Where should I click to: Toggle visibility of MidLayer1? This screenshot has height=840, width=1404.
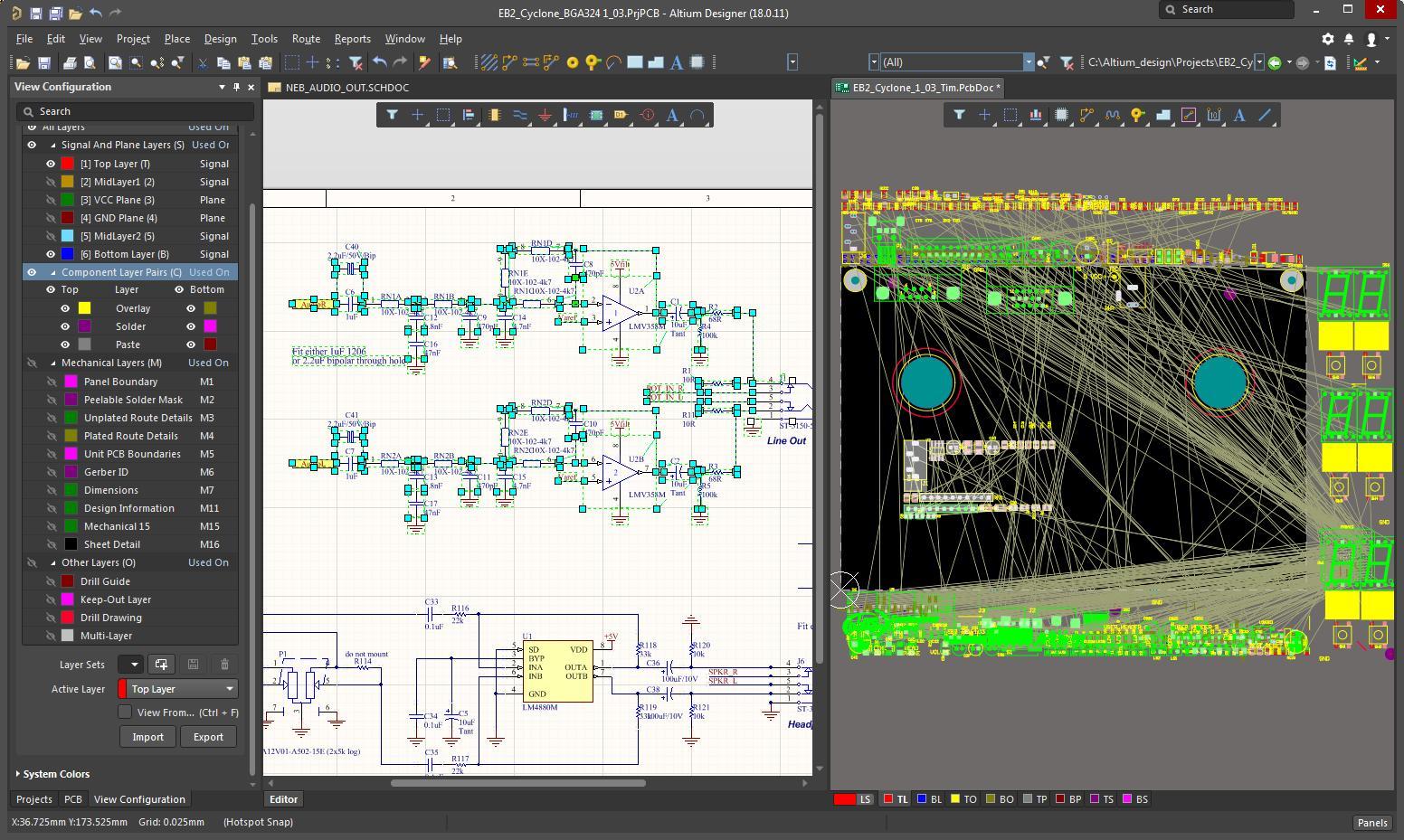(x=51, y=182)
